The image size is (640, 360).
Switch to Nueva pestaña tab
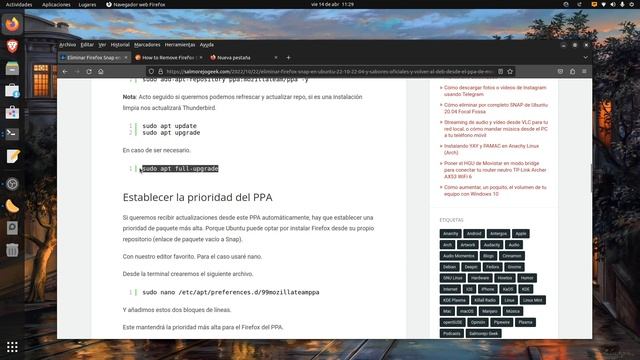(244, 58)
